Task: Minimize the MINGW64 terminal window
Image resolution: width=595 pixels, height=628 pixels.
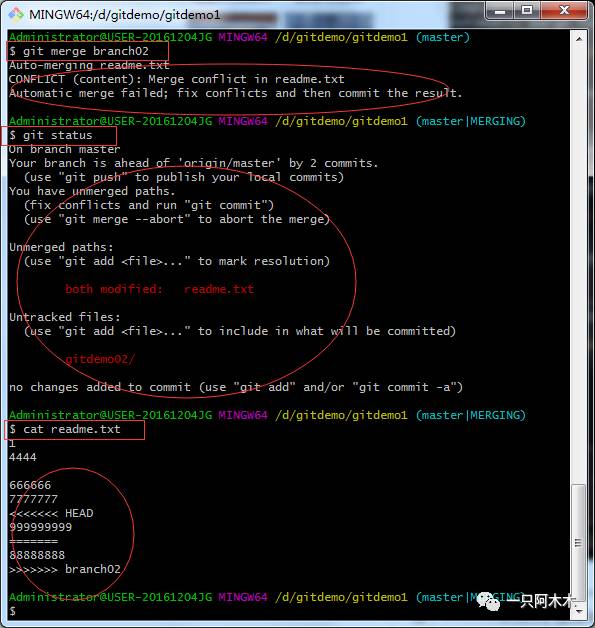Action: tap(500, 10)
